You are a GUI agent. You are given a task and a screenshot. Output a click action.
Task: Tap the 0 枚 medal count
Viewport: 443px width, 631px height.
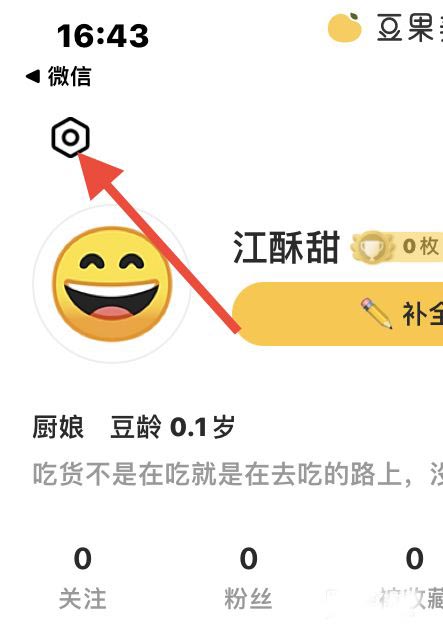(x=421, y=246)
